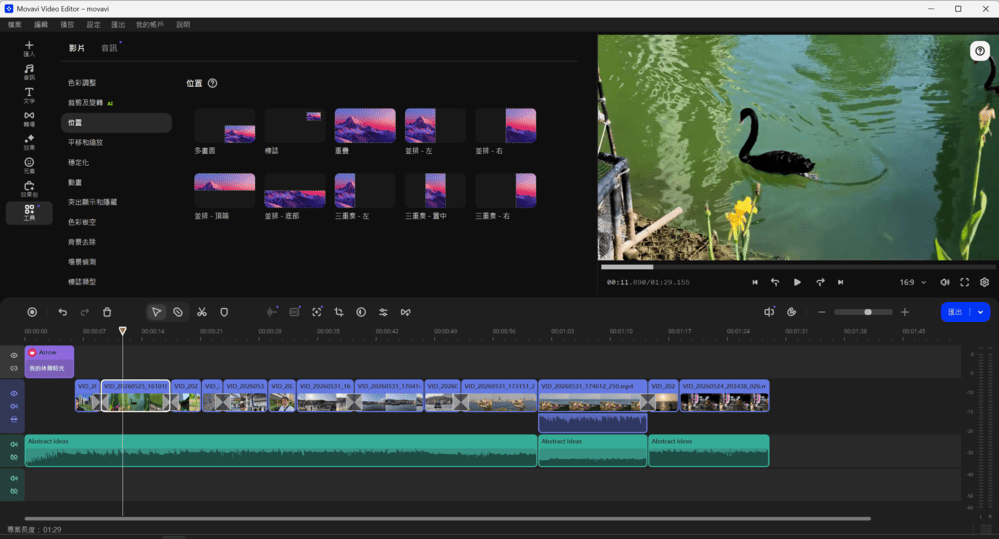Select 色彩調整 in the tools list
This screenshot has height=539, width=999.
[82, 83]
